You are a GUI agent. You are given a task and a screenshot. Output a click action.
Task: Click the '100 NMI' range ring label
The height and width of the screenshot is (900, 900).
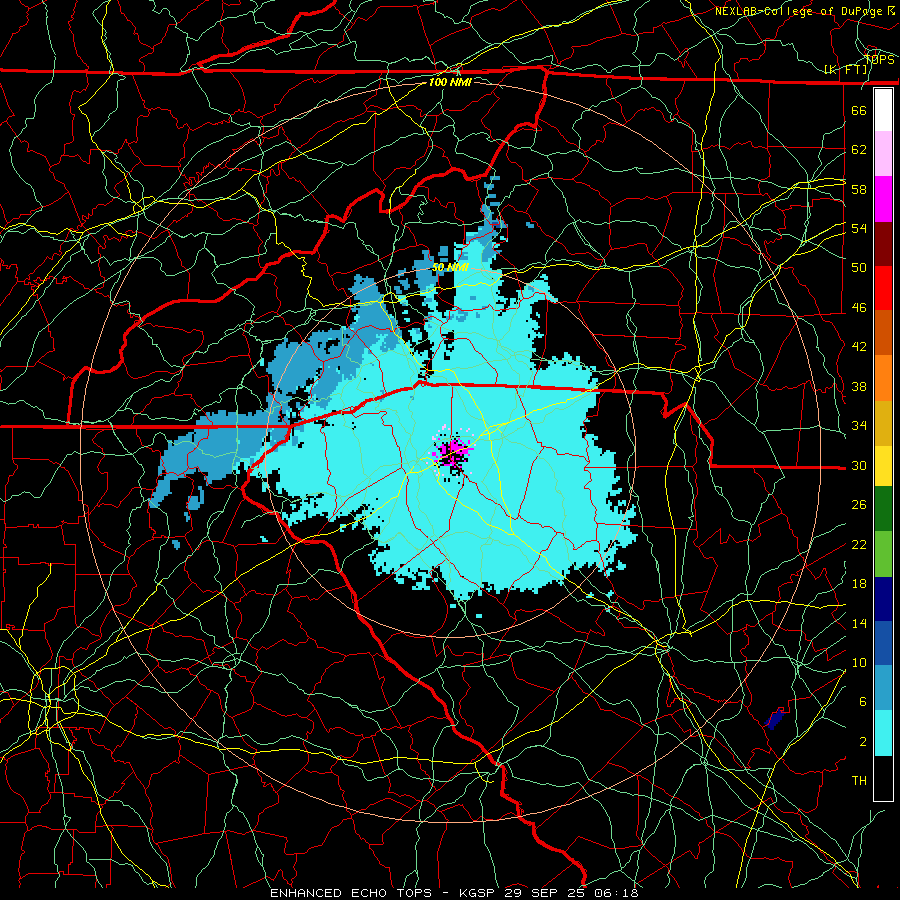[450, 82]
